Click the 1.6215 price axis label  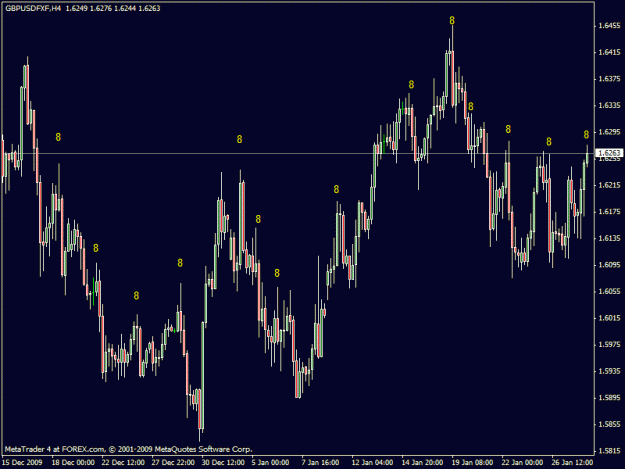point(609,185)
